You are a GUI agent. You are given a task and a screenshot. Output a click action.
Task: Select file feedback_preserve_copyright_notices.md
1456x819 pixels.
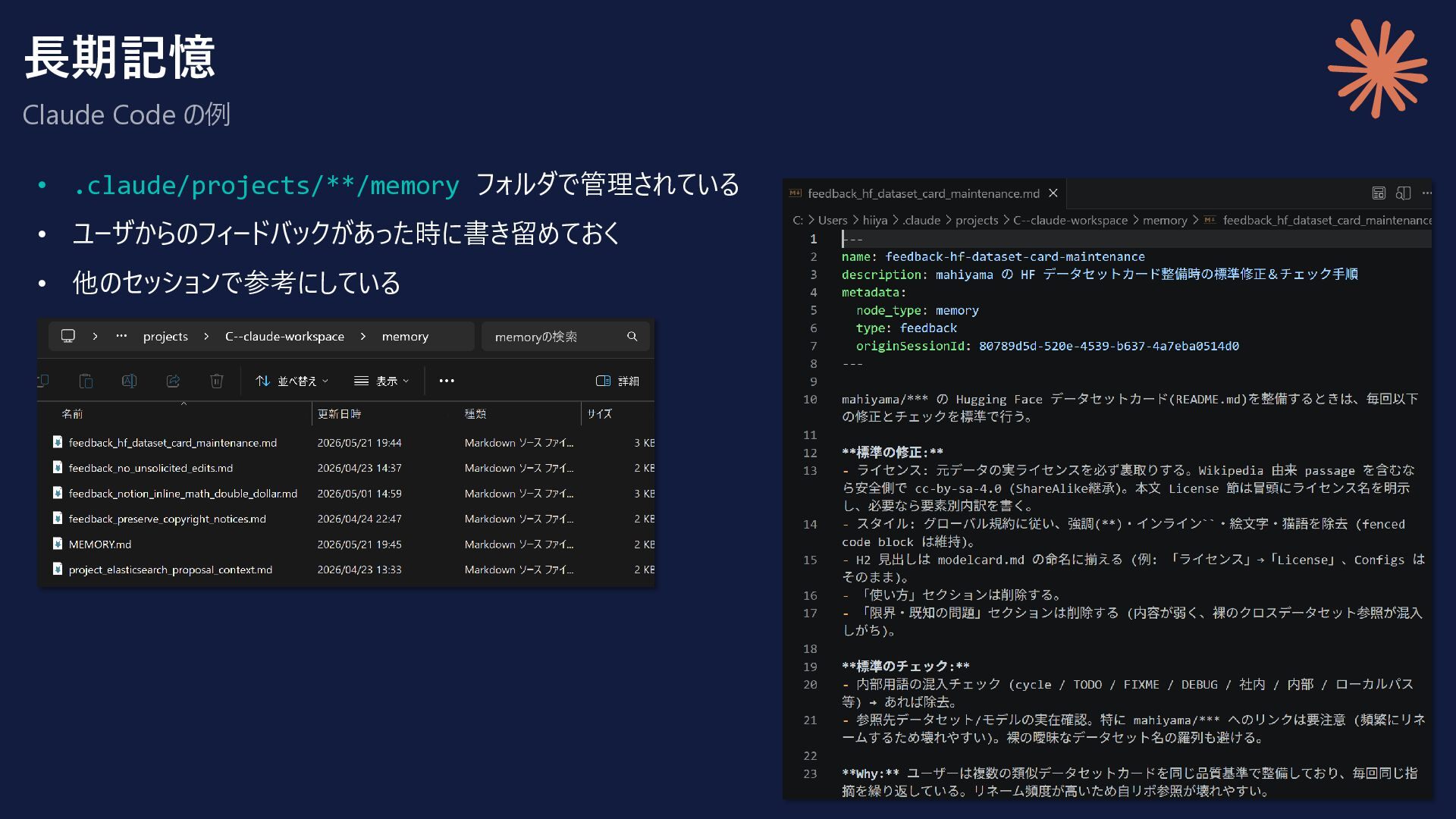(x=168, y=519)
